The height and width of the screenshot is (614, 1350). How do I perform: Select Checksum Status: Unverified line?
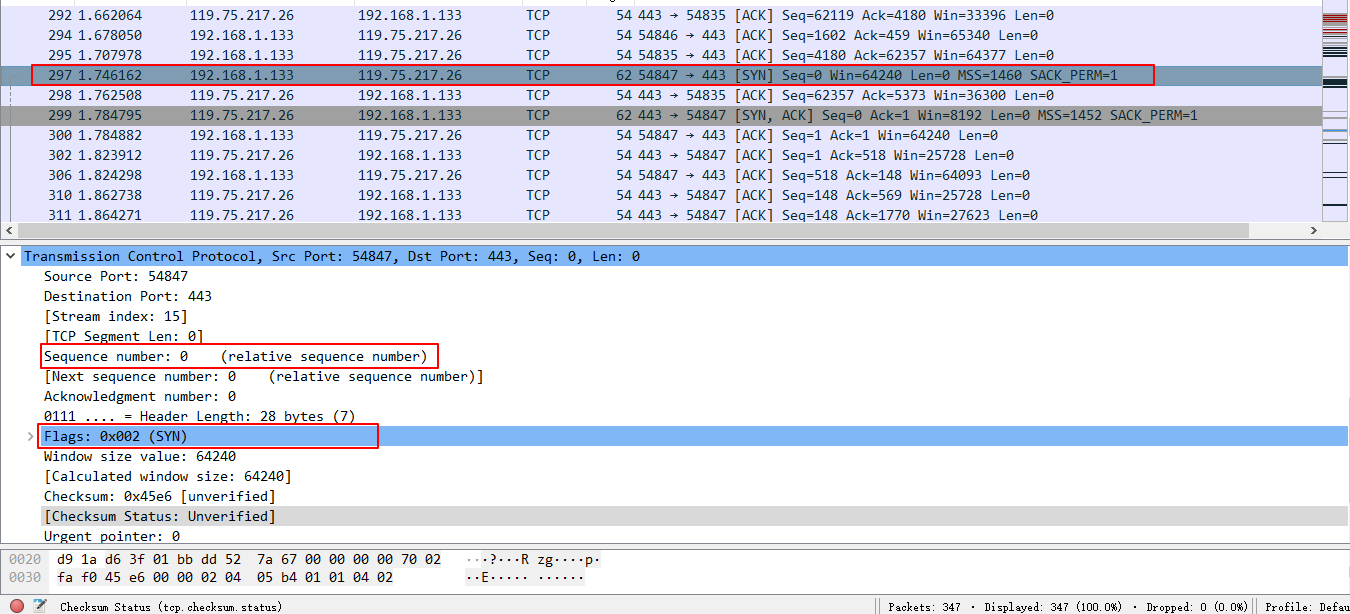(160, 516)
